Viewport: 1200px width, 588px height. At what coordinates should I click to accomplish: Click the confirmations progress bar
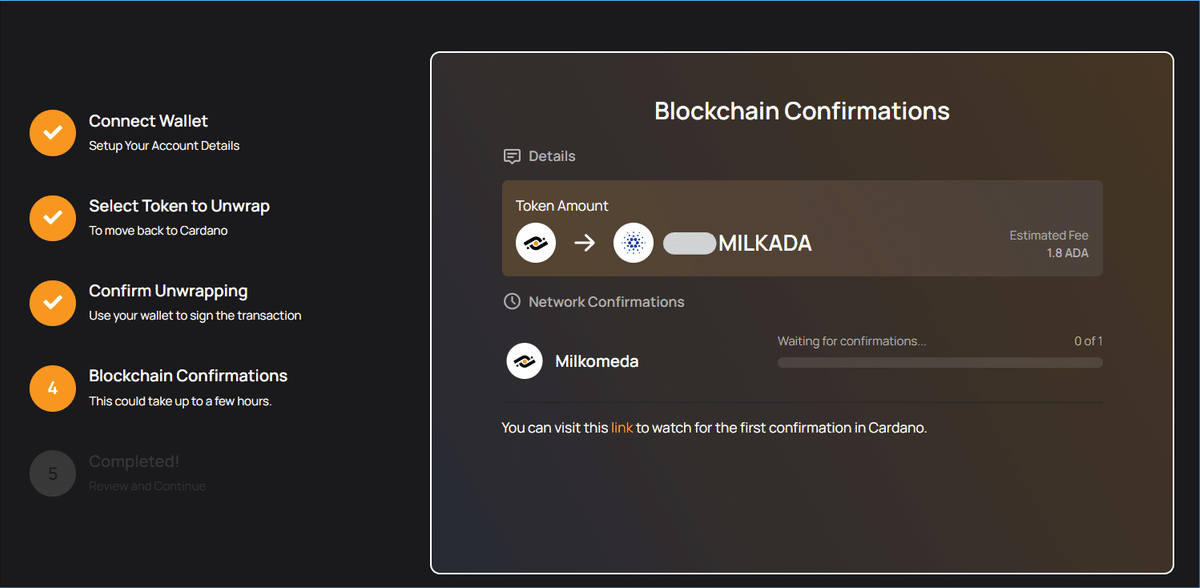tap(940, 362)
